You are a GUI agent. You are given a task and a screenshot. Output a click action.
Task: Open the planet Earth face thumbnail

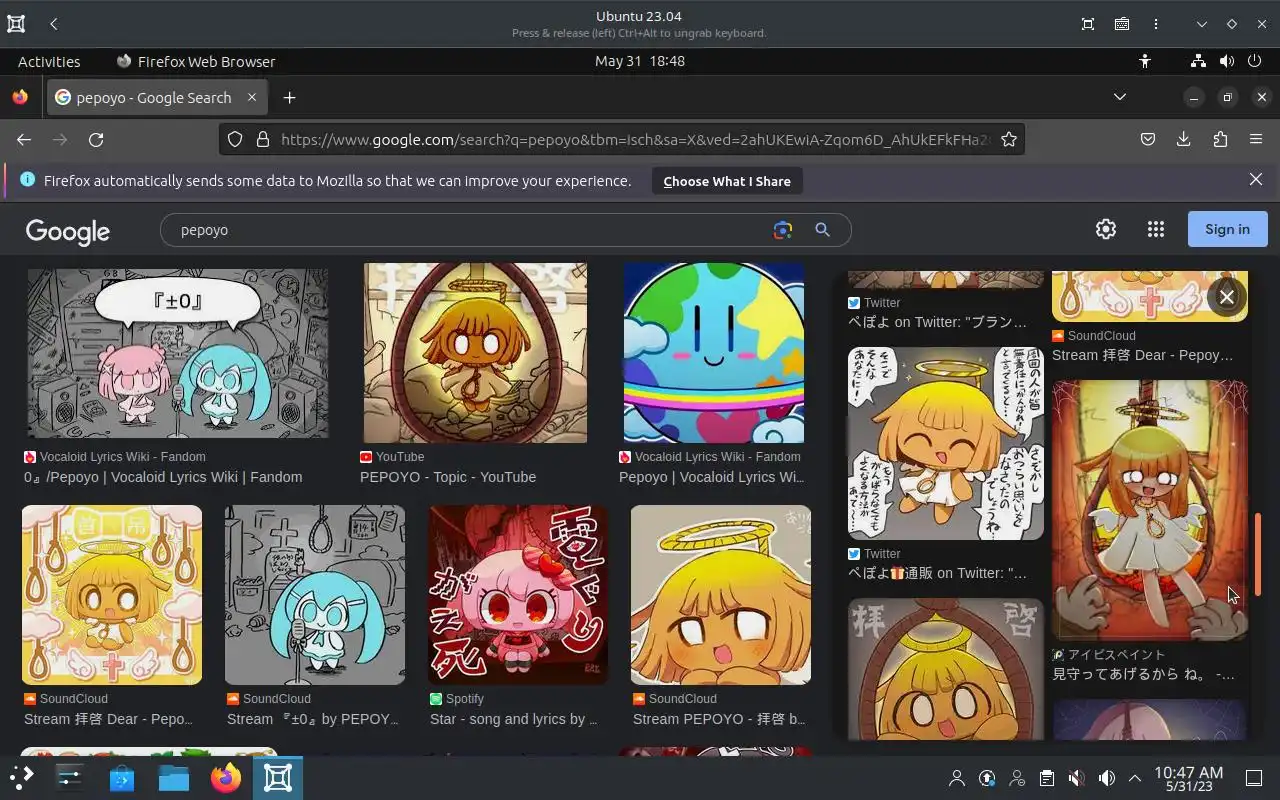(x=714, y=353)
